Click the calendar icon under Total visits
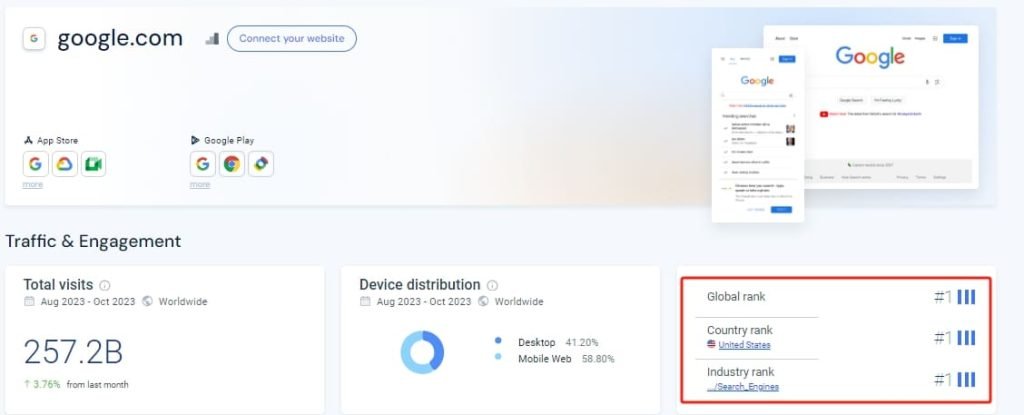This screenshot has width=1024, height=415. [29, 301]
